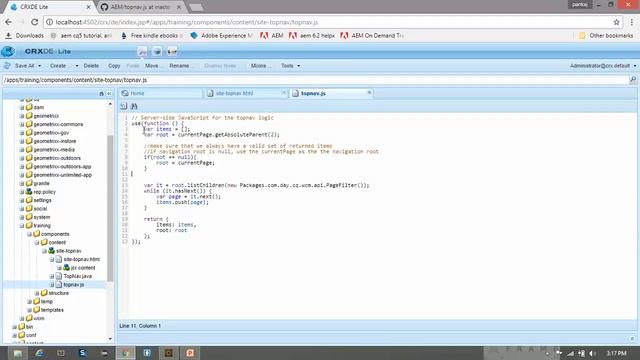640x360 pixels.
Task: Click the TopNav.java file icon in tree
Action: click(x=59, y=276)
